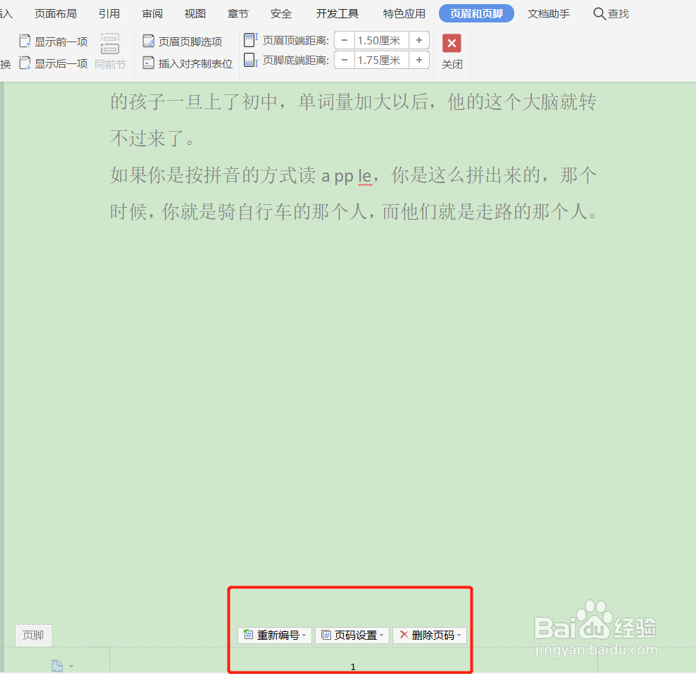Screen dimensions: 696x674
Task: Open the 安全 tab
Action: [281, 14]
